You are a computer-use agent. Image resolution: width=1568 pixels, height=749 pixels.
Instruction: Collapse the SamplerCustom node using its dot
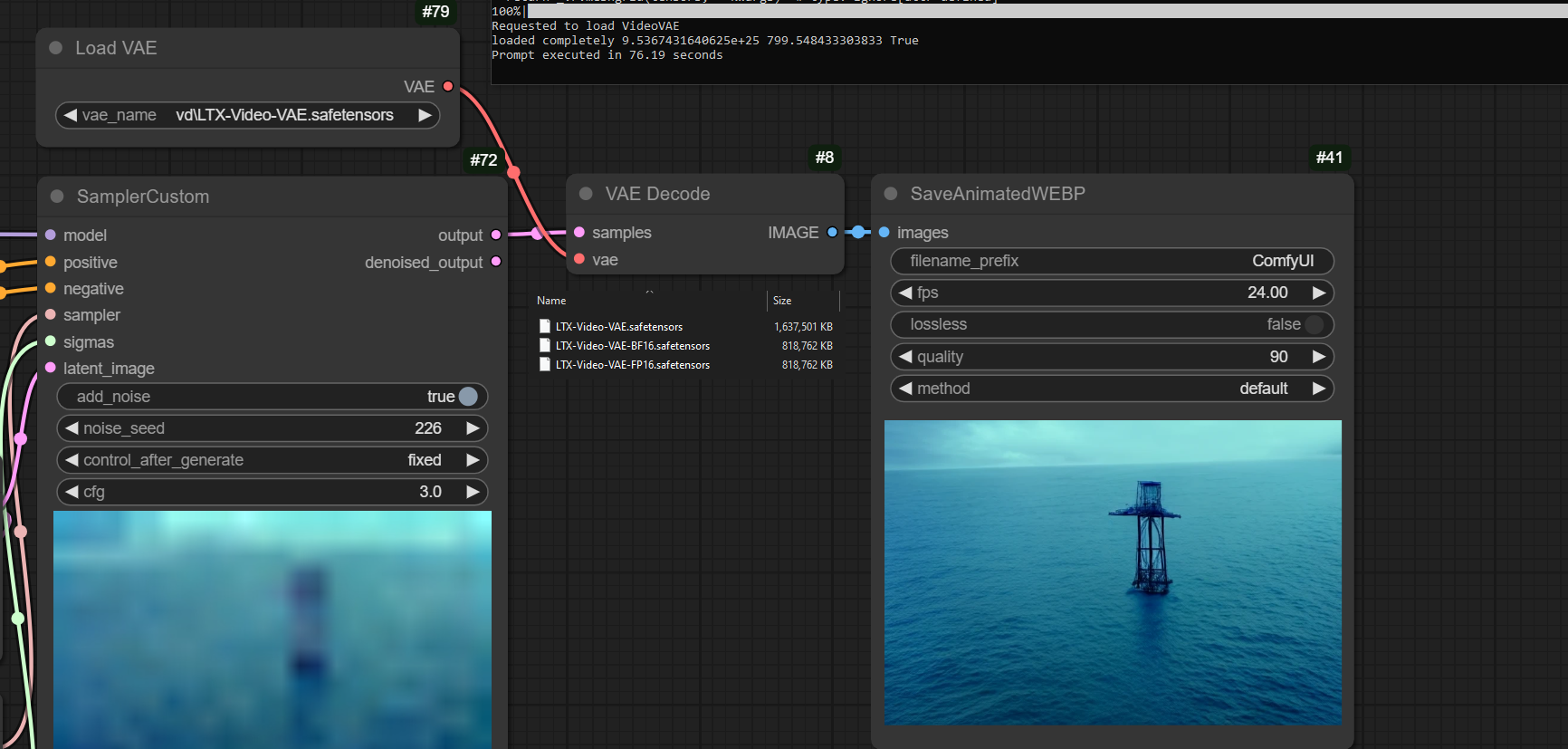[57, 197]
